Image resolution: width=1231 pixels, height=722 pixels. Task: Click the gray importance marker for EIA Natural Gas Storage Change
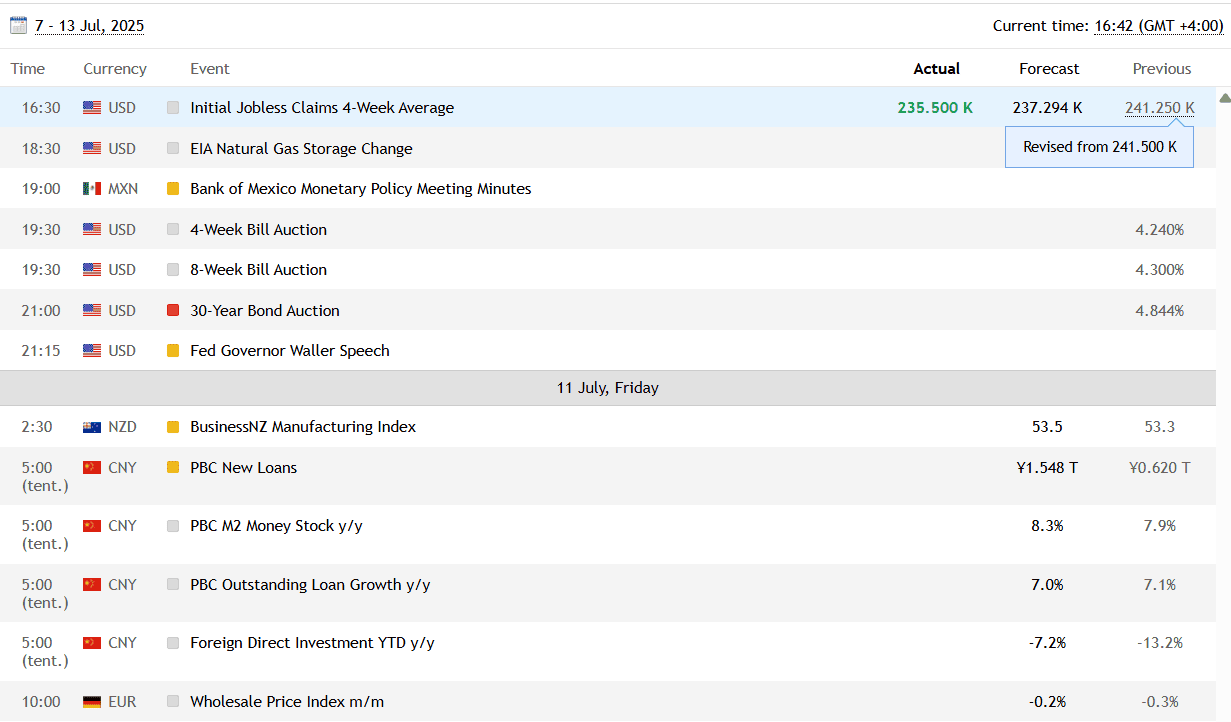173,149
